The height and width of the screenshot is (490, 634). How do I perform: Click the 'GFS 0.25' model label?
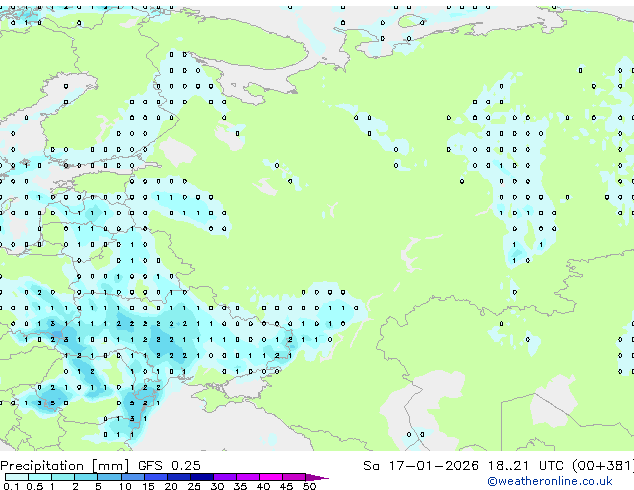click(169, 466)
